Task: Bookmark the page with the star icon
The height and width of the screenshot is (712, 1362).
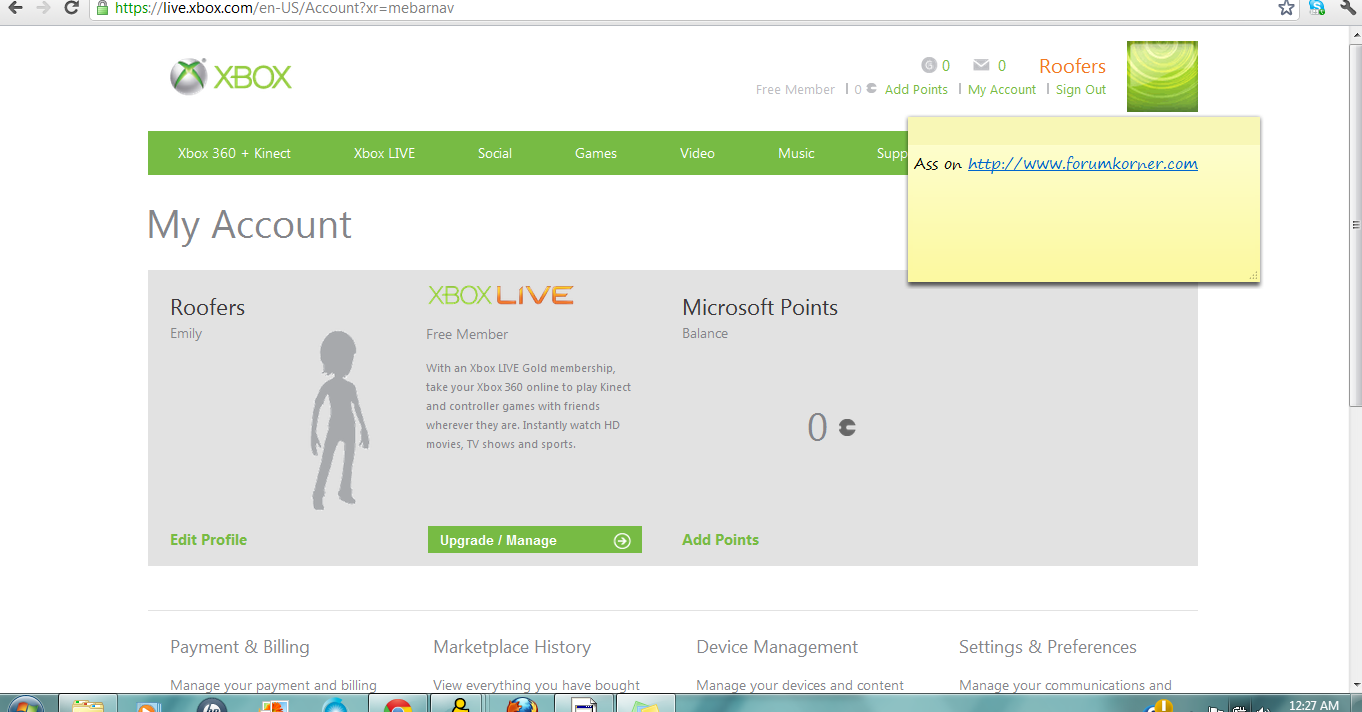Action: click(x=1287, y=8)
